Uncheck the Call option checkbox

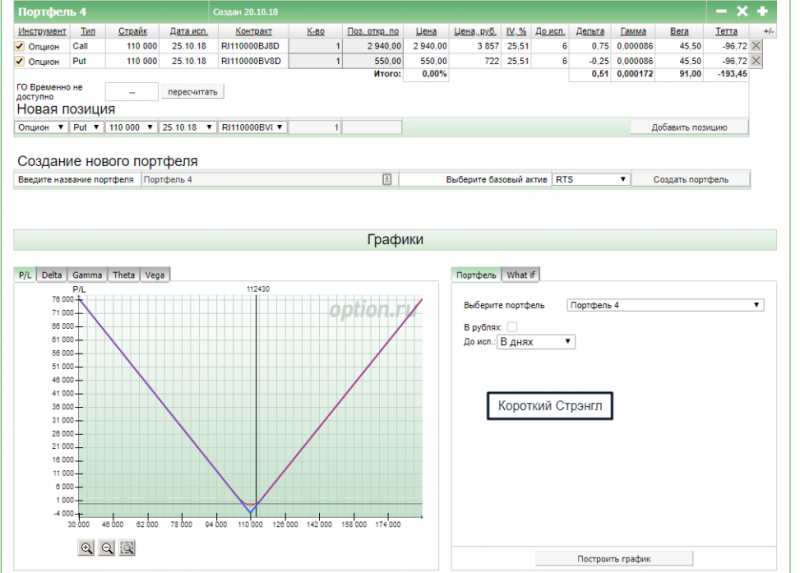[19, 46]
